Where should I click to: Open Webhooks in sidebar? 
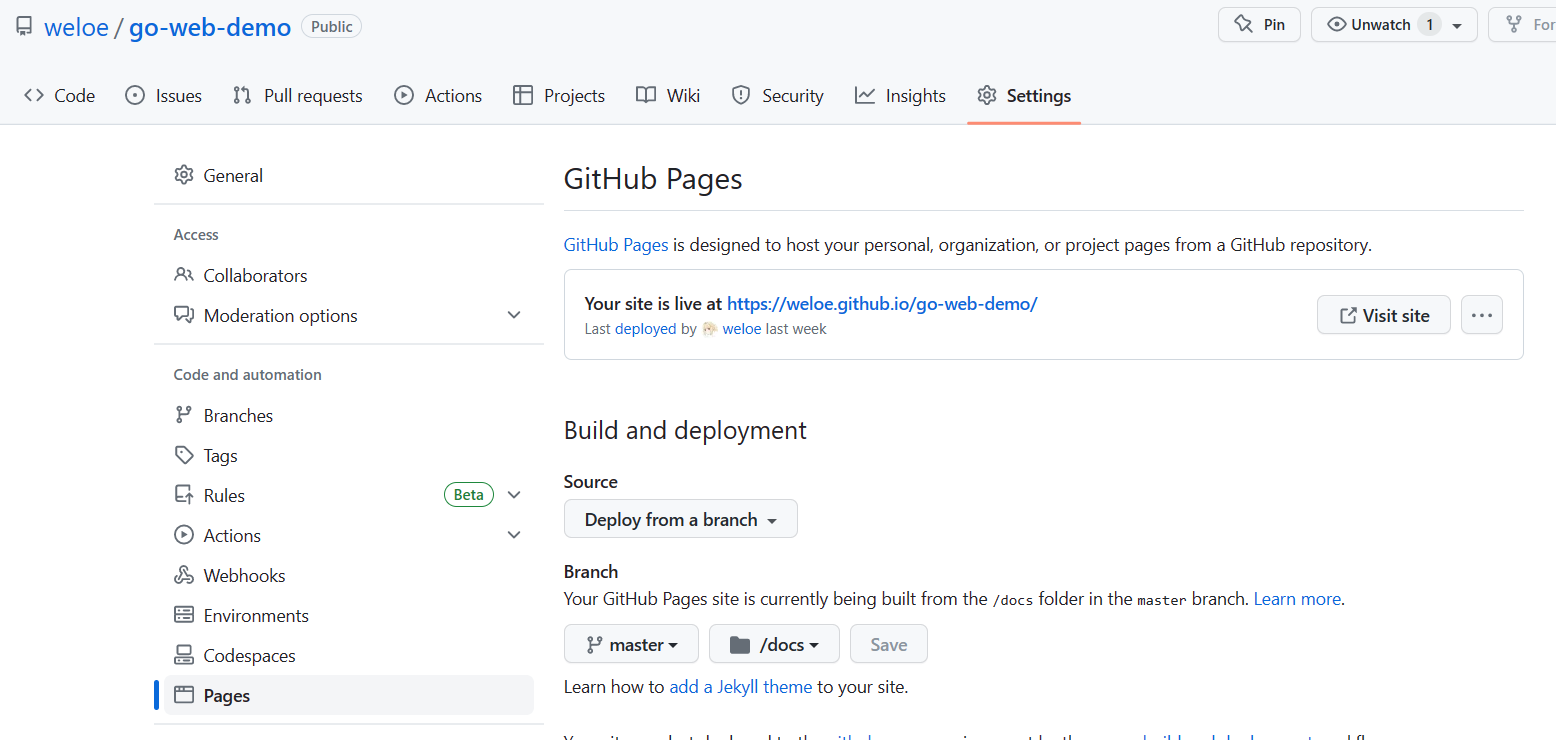[x=349, y=576]
